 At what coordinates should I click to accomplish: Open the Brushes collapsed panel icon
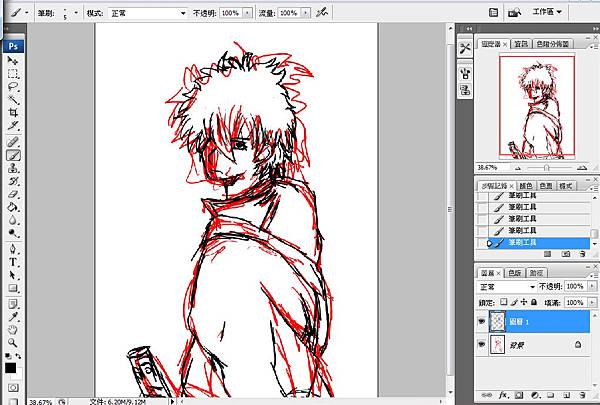465,73
